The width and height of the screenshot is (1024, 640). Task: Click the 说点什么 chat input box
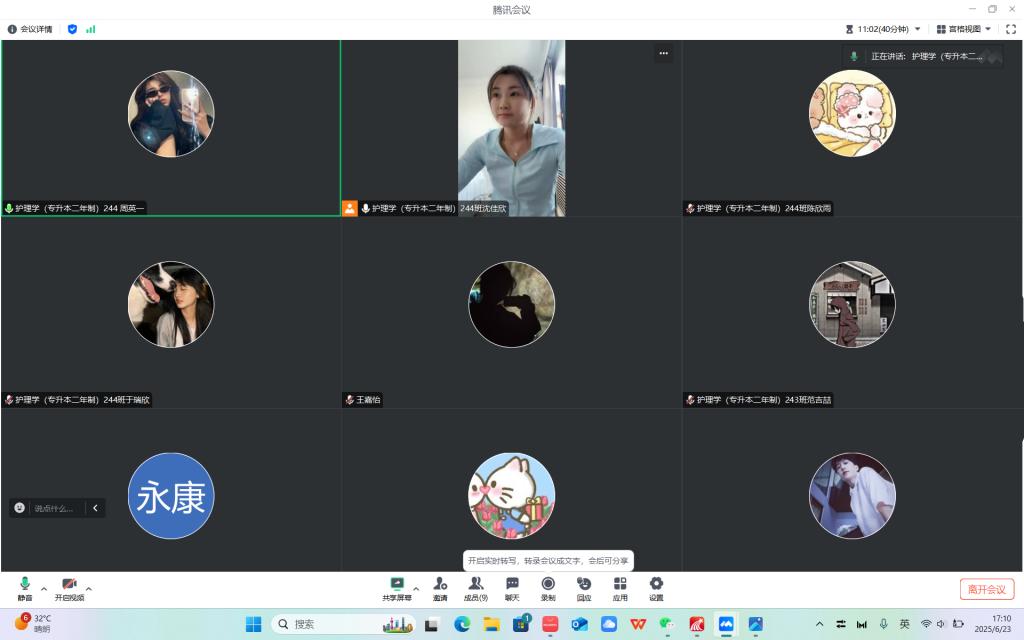coord(54,508)
